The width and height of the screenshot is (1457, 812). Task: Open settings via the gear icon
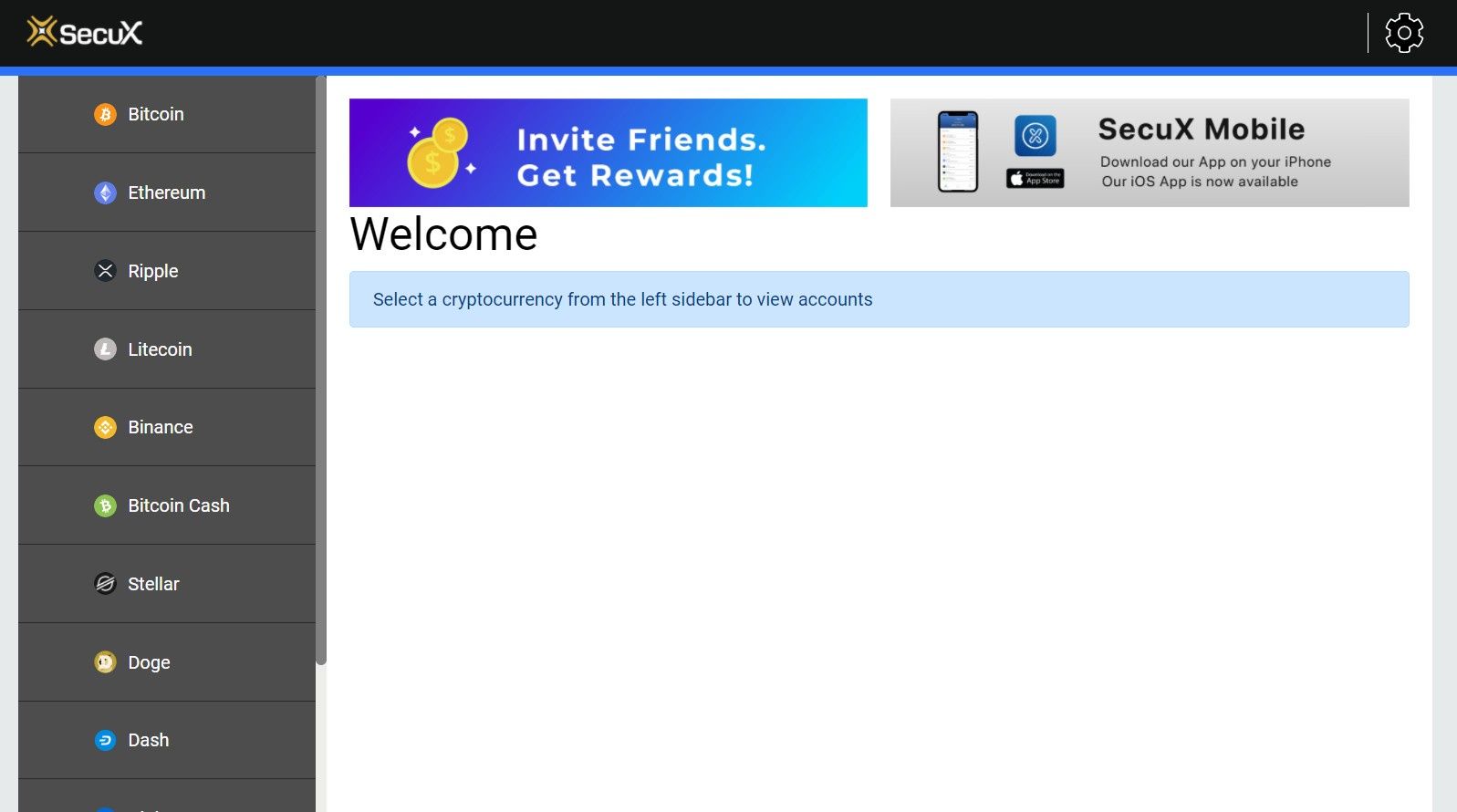coord(1404,33)
